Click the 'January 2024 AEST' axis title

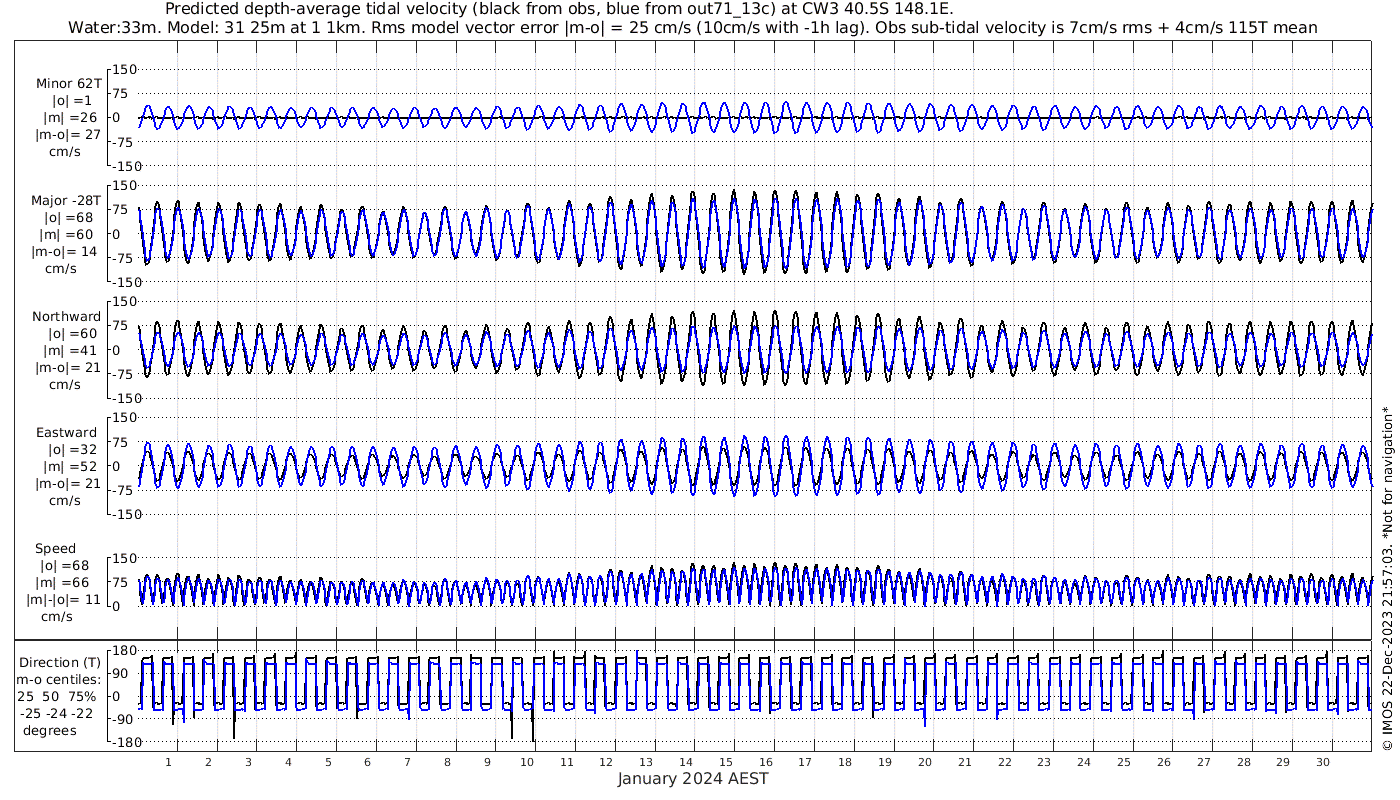click(693, 778)
